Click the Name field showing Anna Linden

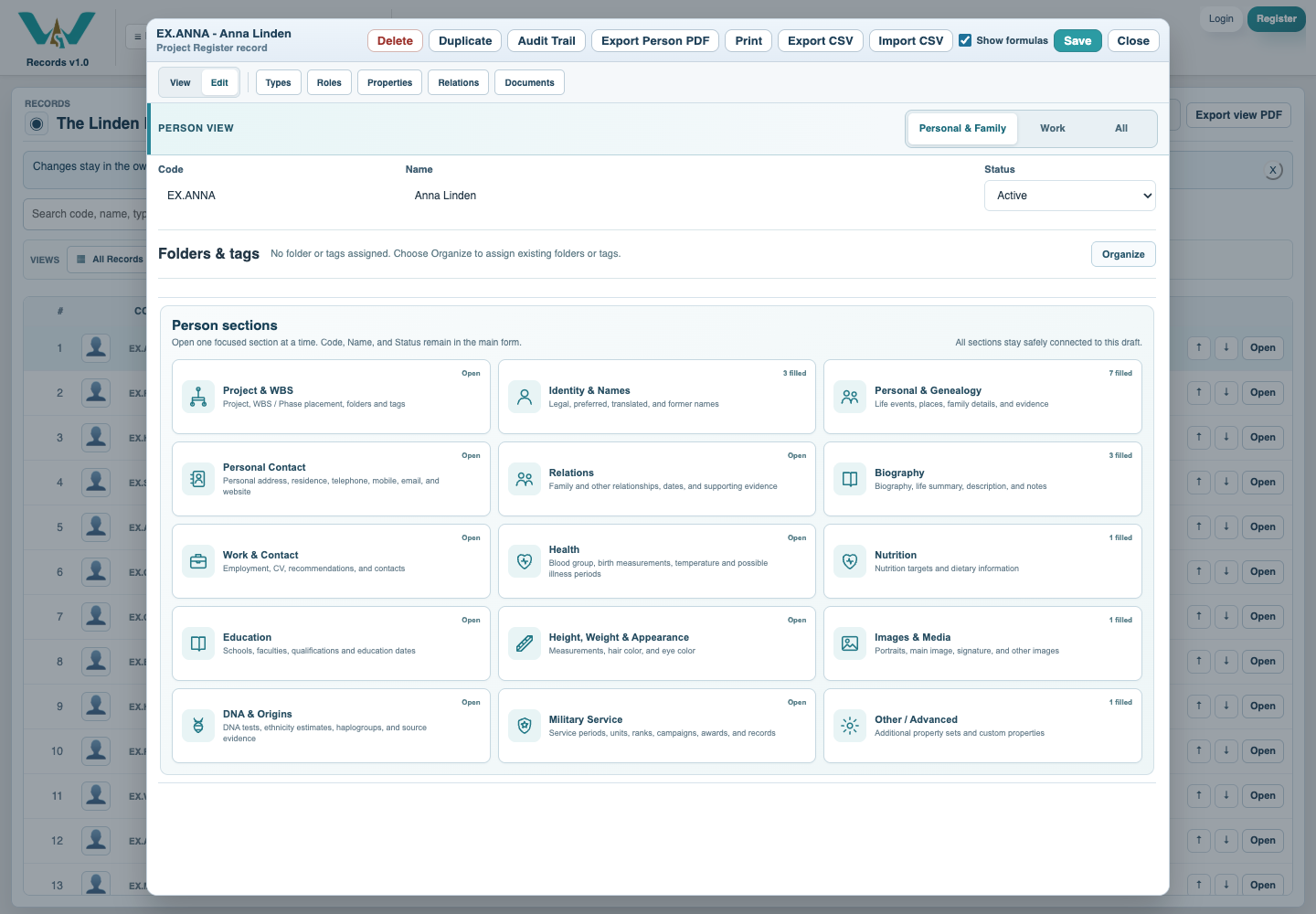tap(688, 196)
